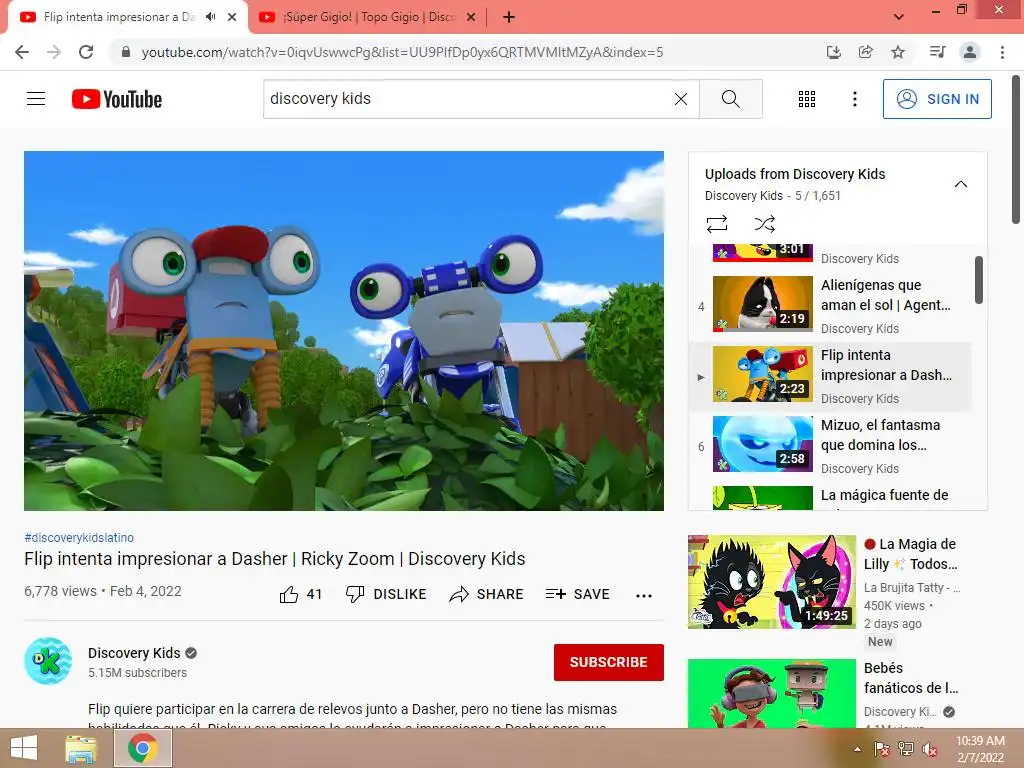Viewport: 1024px width, 768px height.
Task: Play playlist item Mizuo, el fantasma
Action: 829,445
